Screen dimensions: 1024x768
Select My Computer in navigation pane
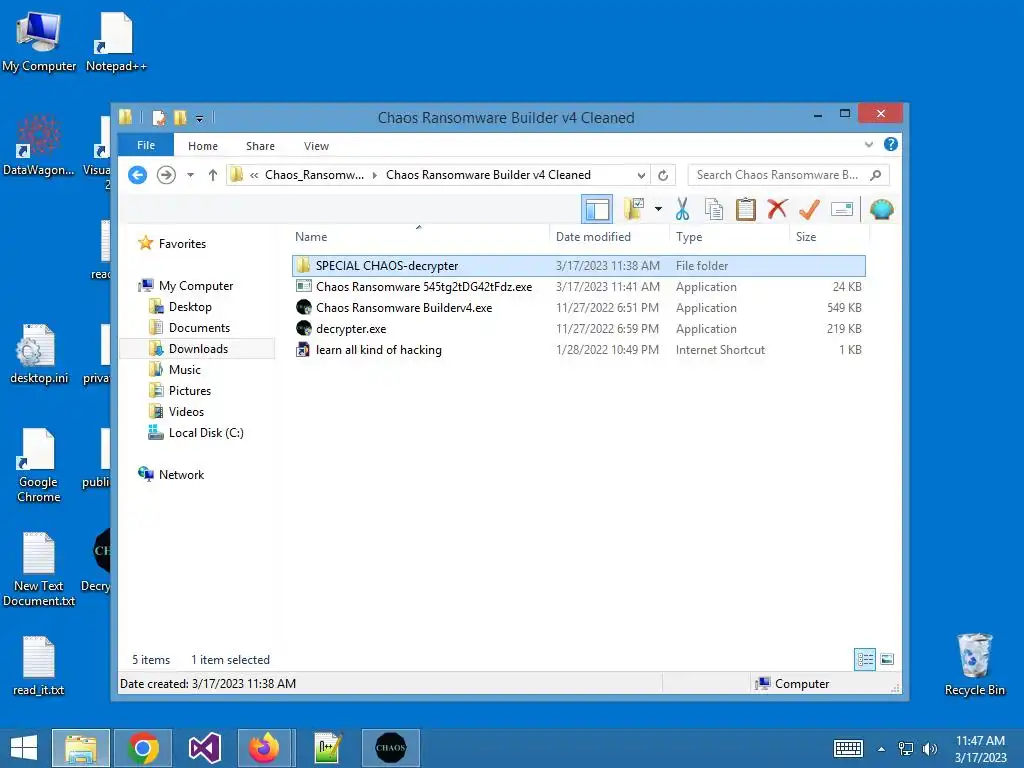tap(185, 285)
